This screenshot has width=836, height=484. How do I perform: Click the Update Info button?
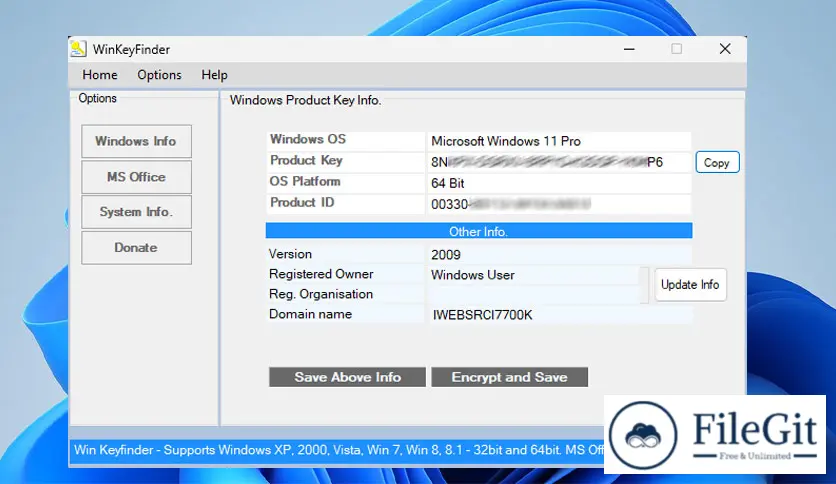click(x=690, y=285)
